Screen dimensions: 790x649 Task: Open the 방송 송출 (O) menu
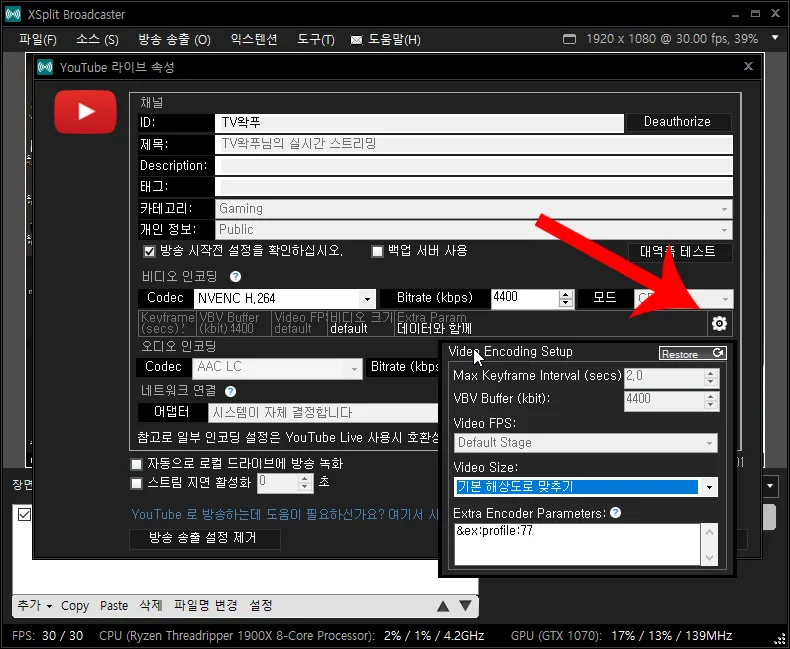(x=174, y=39)
